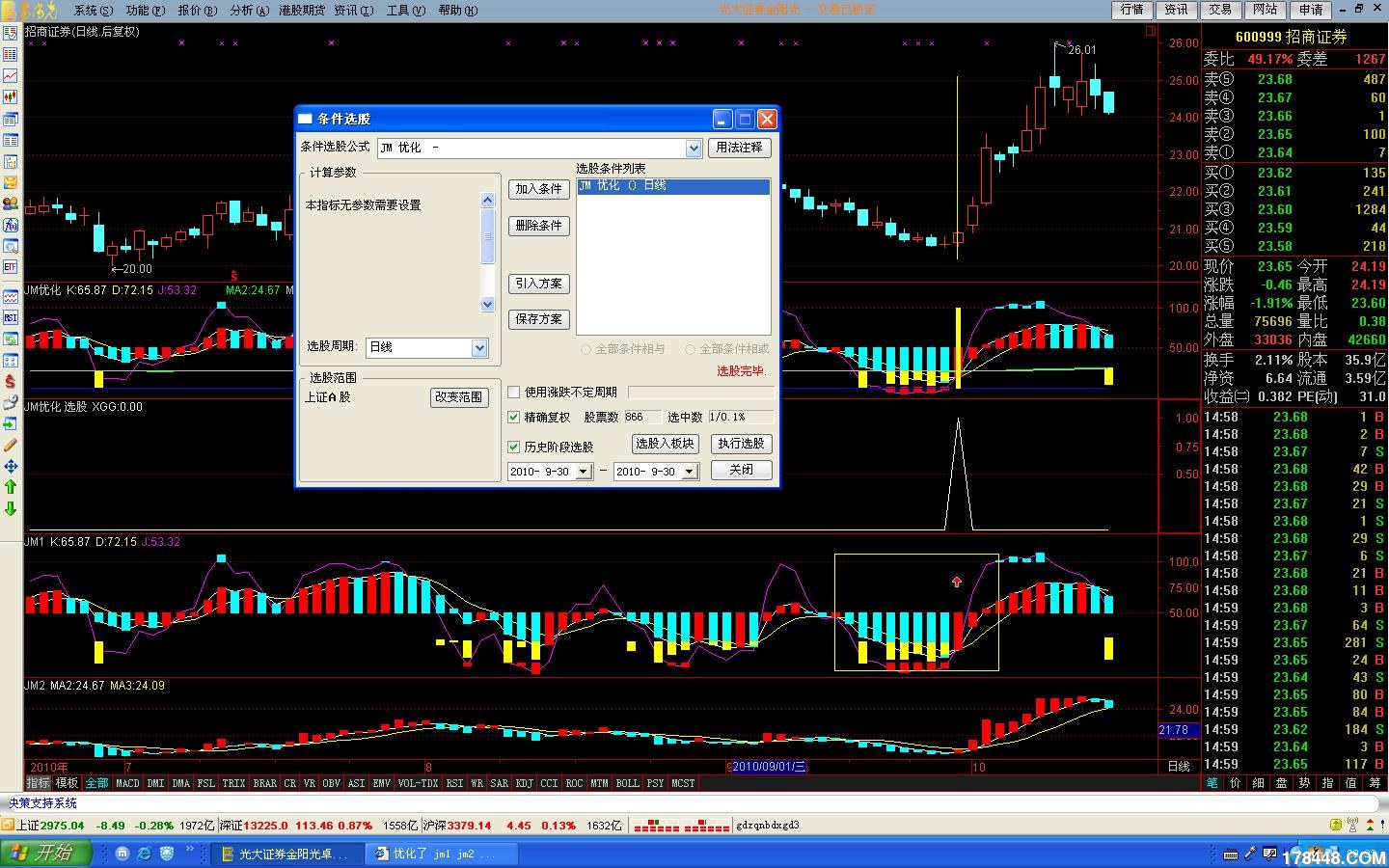The image size is (1389, 868).
Task: Select 全部条件相或 radio button
Action: tap(690, 349)
